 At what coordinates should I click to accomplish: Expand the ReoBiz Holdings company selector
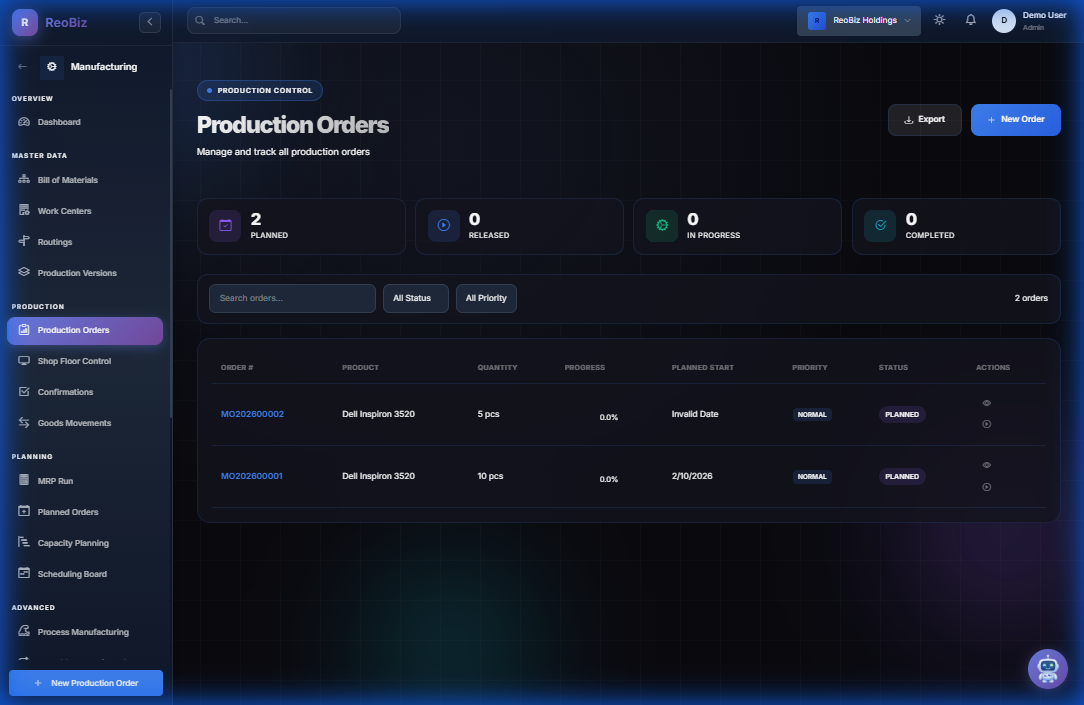point(858,19)
